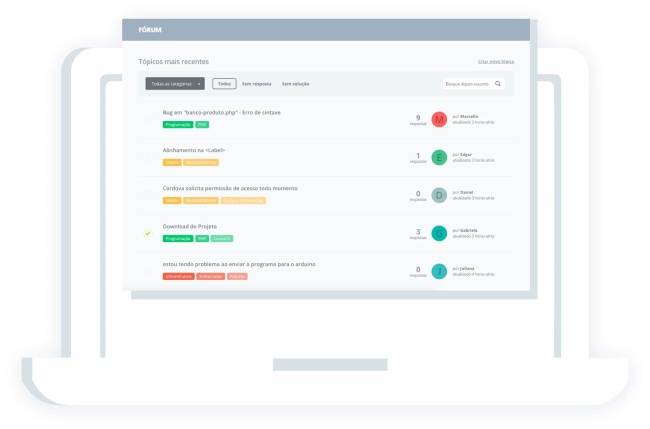
Task: Focus the topic search input field
Action: coord(468,84)
